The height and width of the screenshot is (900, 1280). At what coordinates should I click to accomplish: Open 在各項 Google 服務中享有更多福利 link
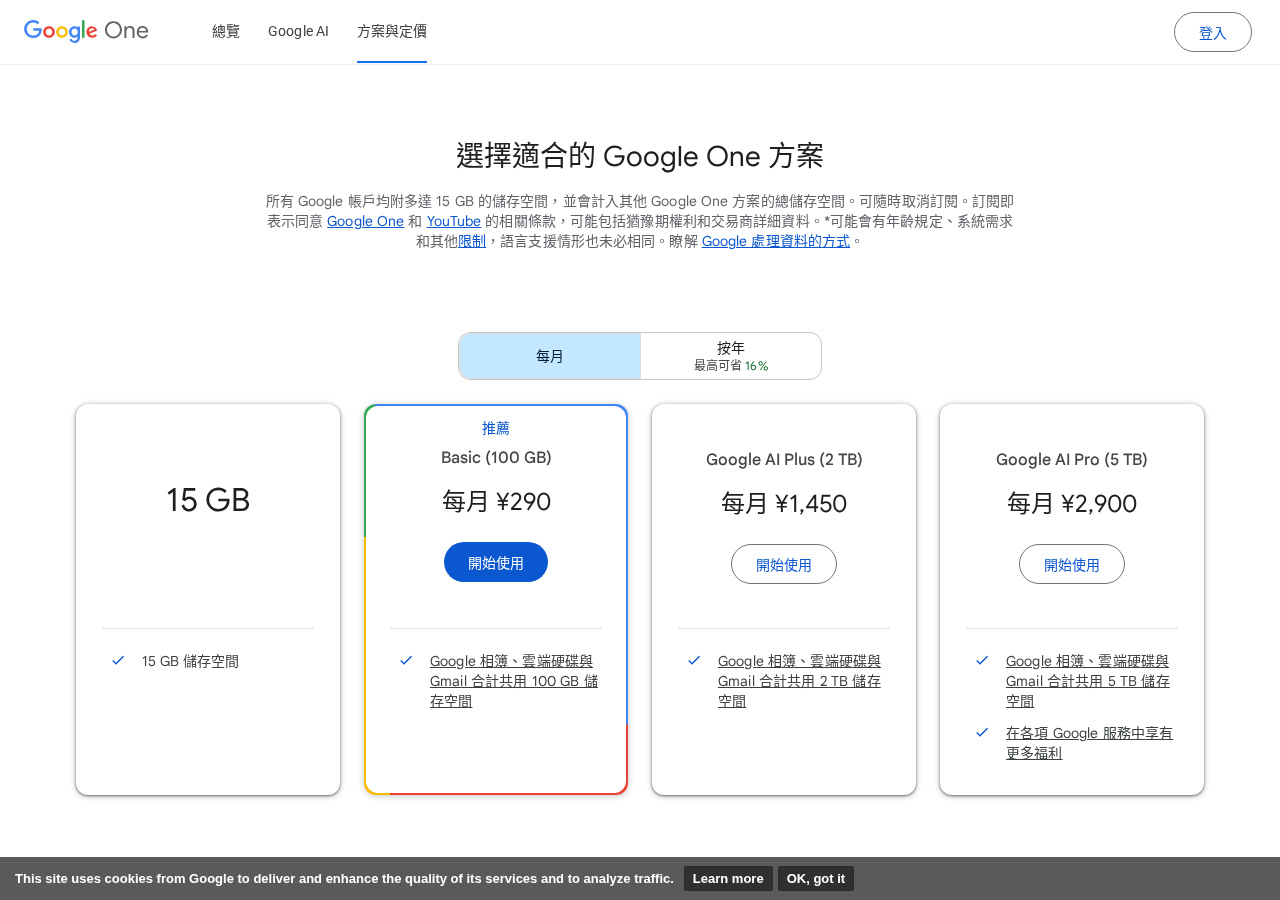[x=1089, y=743]
